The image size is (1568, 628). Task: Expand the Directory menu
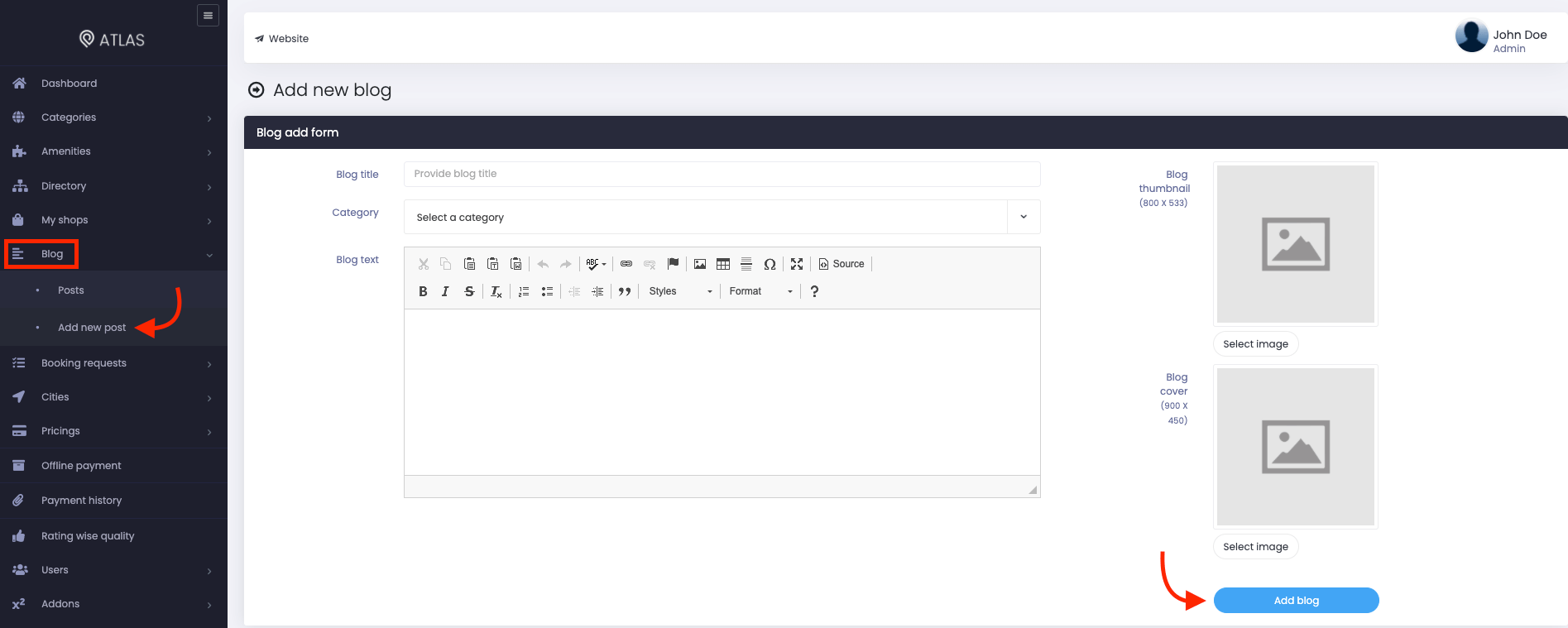click(x=113, y=186)
